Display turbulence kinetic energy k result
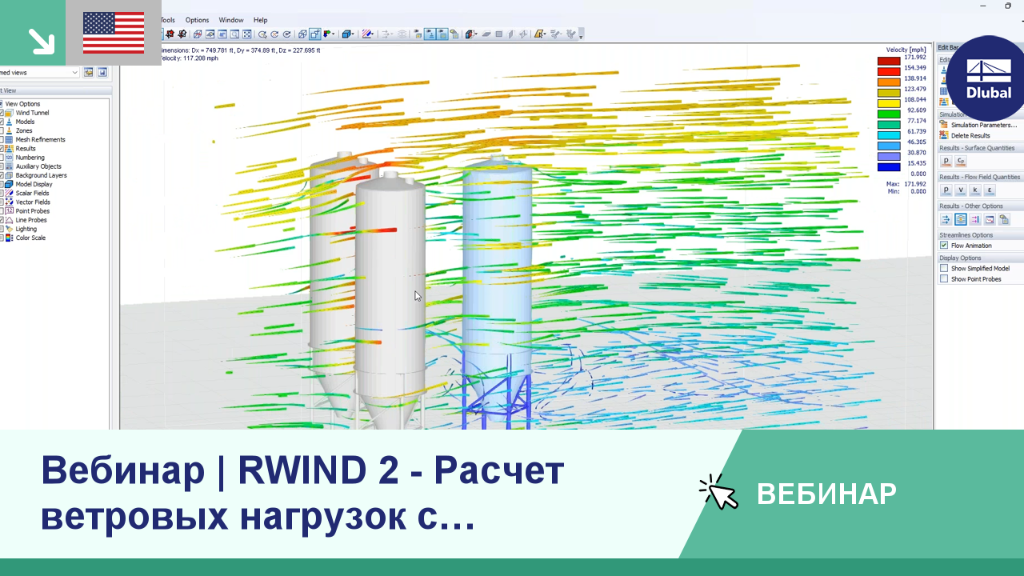This screenshot has height=576, width=1024. tap(975, 190)
